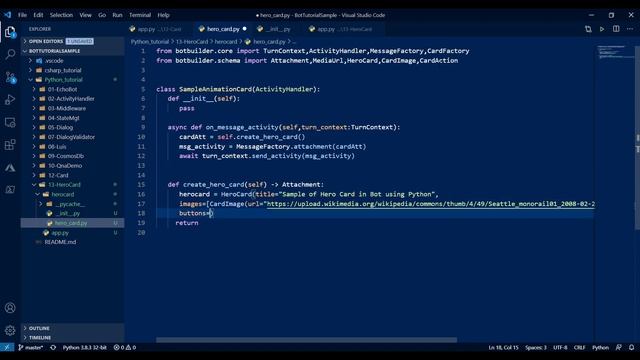This screenshot has width=640, height=360.
Task: Expand the Open Editors section
Action: [x=73, y=41]
